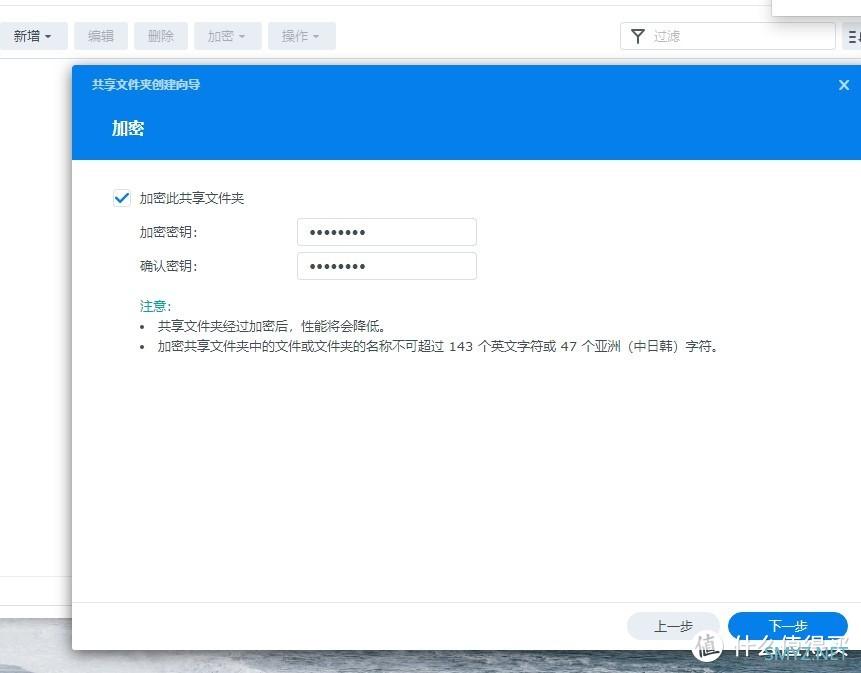
Task: Click the 加密 wizard step heading
Action: click(128, 128)
